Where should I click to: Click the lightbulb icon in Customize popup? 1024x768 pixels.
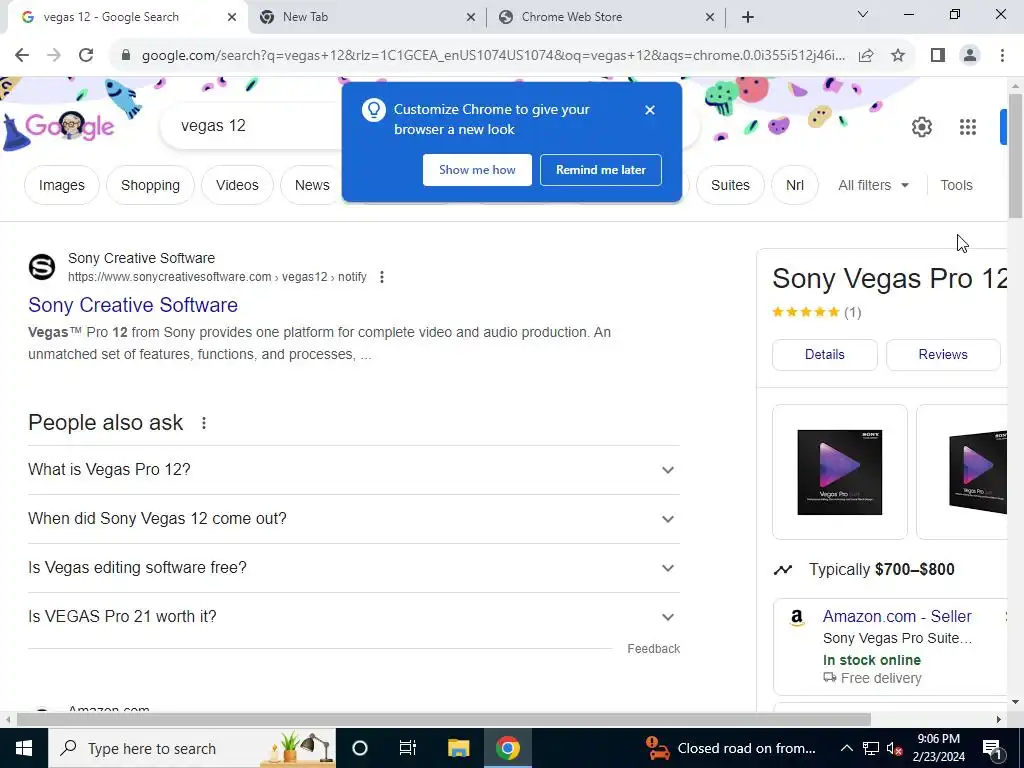374,110
